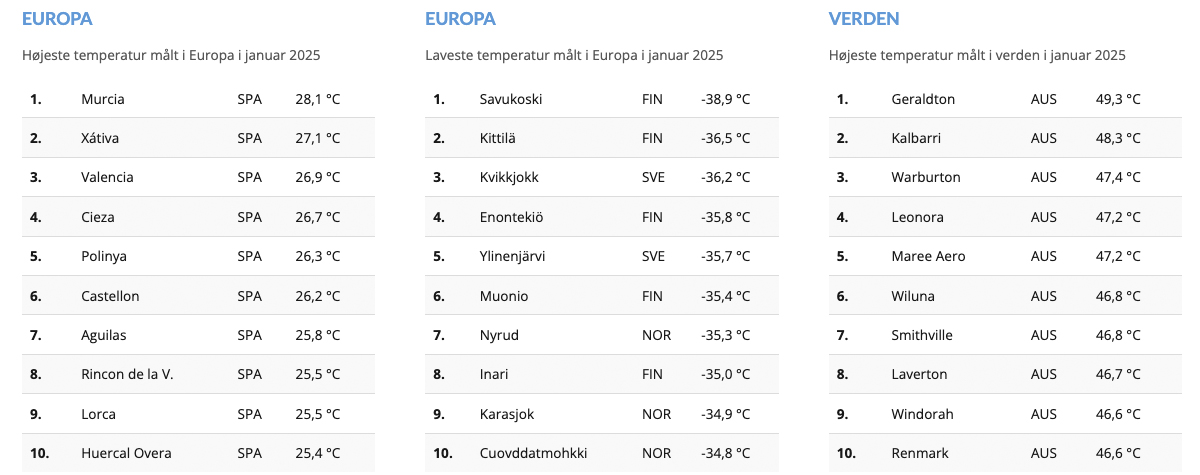This screenshot has width=1200, height=475.
Task: Select the Karasjok row
Action: [x=602, y=414]
